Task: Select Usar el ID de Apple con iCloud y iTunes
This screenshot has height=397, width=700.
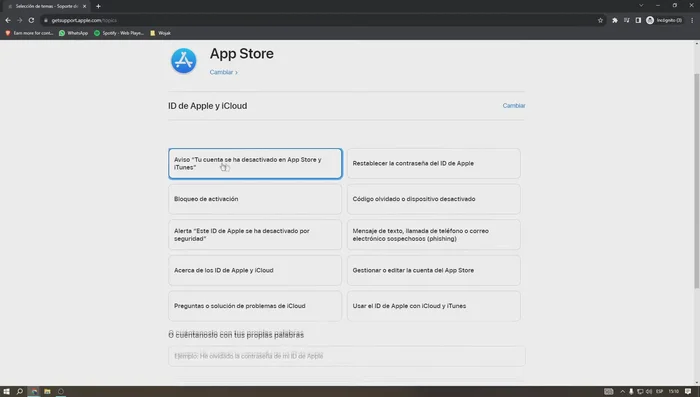Action: (433, 306)
